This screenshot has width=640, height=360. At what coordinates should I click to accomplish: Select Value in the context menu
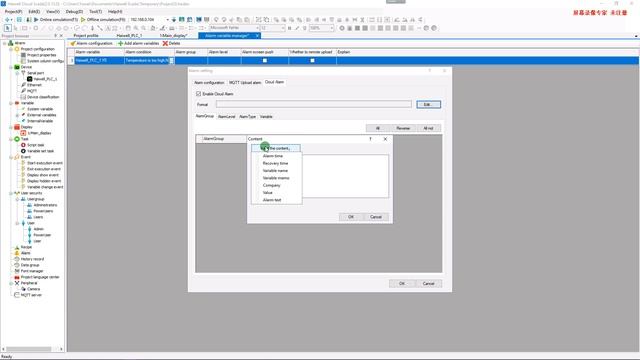click(x=267, y=193)
